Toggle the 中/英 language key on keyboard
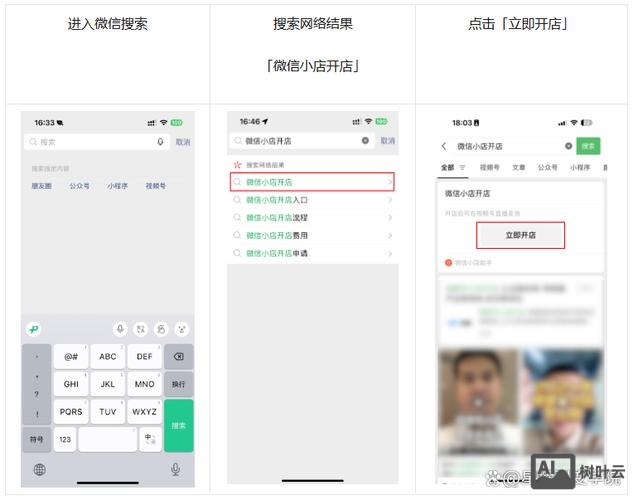633x500 pixels. click(x=150, y=439)
